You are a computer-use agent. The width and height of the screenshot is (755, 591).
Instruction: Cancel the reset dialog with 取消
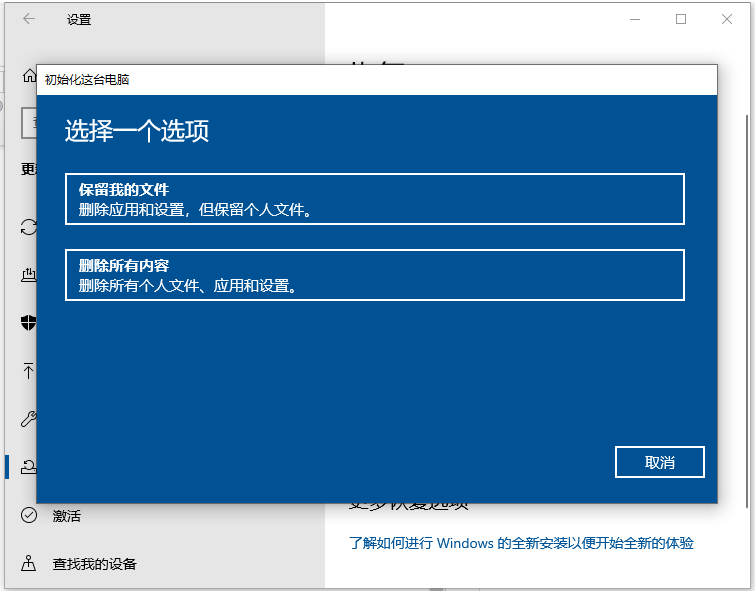pyautogui.click(x=659, y=462)
